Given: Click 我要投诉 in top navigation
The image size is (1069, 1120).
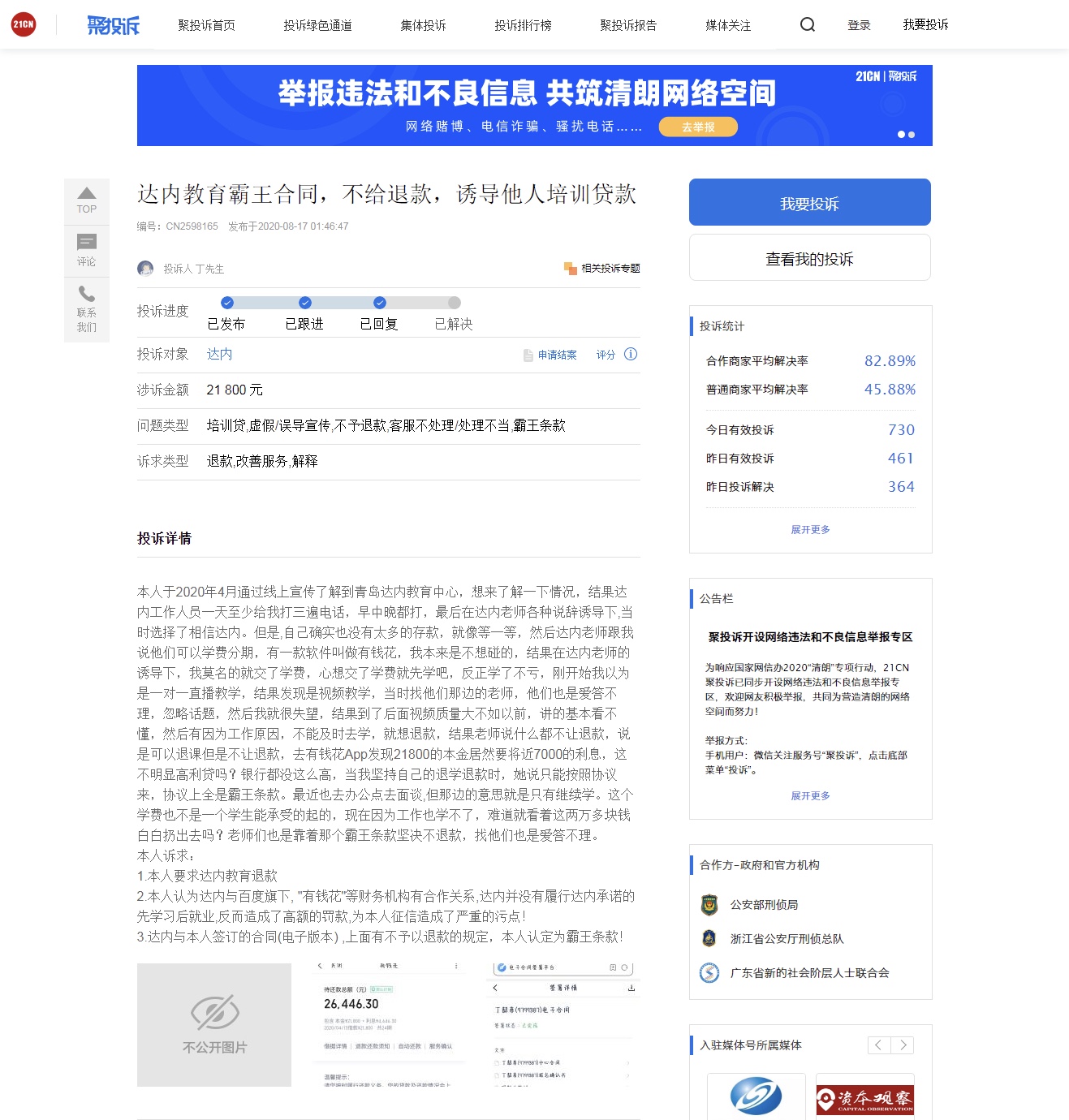Looking at the screenshot, I should click(926, 25).
